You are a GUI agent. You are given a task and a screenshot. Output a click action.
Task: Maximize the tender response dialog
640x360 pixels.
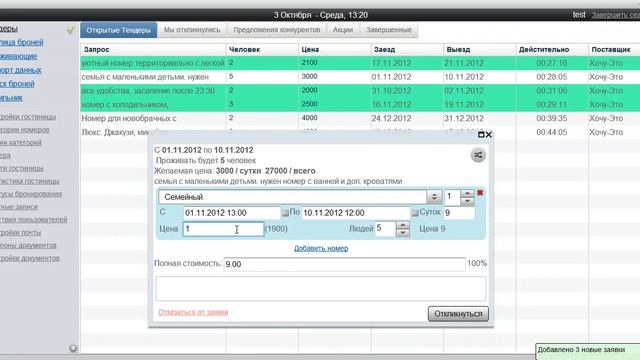[481, 134]
